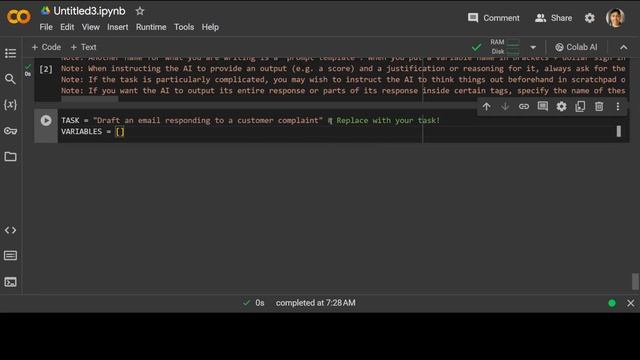Mirror cell in a tab
Viewport: 640px width, 360px height.
click(x=580, y=107)
